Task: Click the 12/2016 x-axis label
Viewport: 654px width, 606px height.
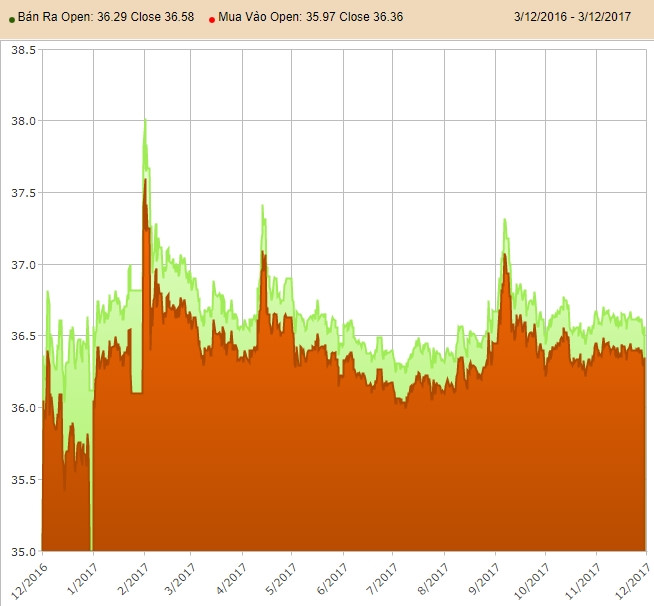Action: pos(27,578)
